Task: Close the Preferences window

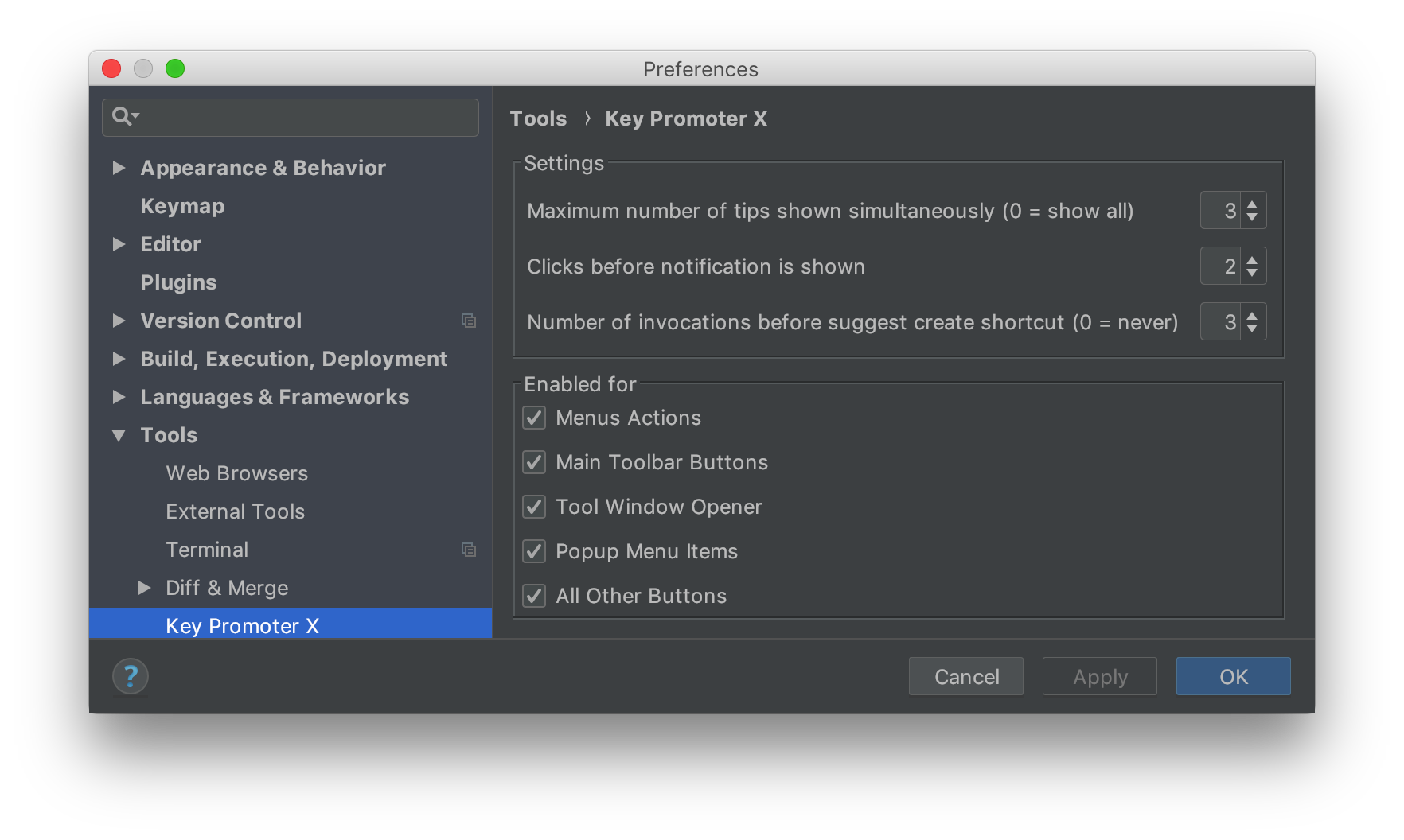Action: coord(111,68)
